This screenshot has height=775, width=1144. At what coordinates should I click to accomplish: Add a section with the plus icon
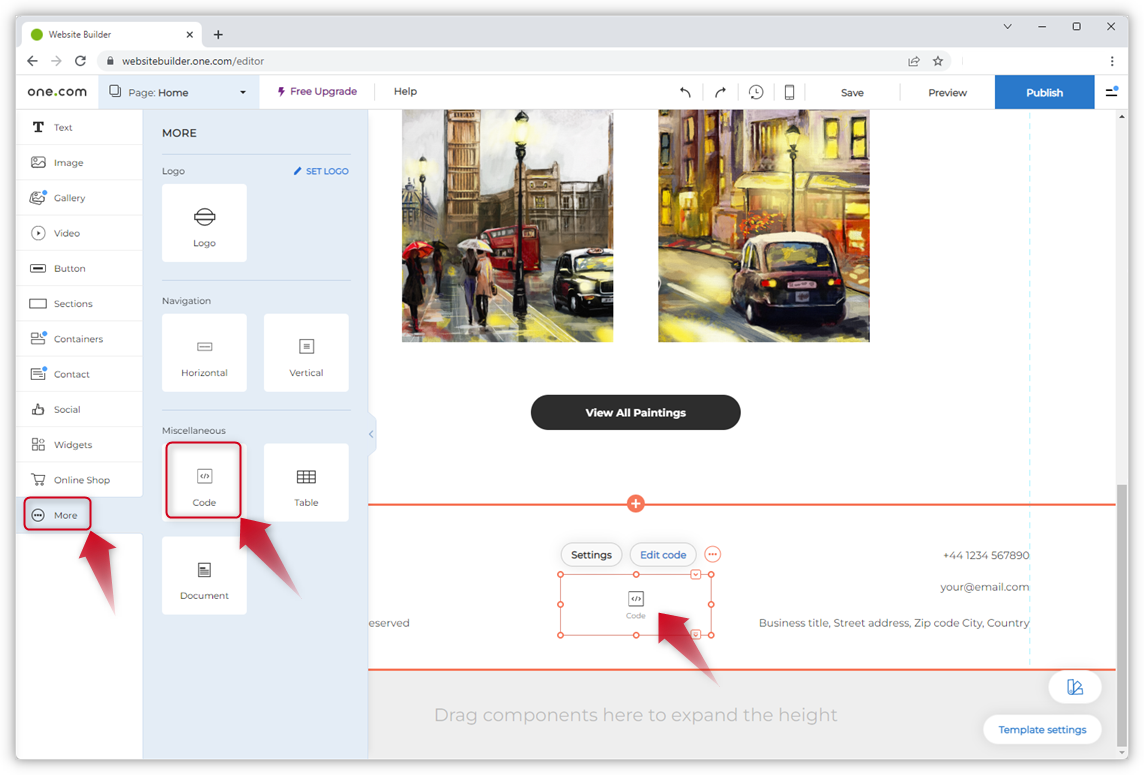coord(635,504)
